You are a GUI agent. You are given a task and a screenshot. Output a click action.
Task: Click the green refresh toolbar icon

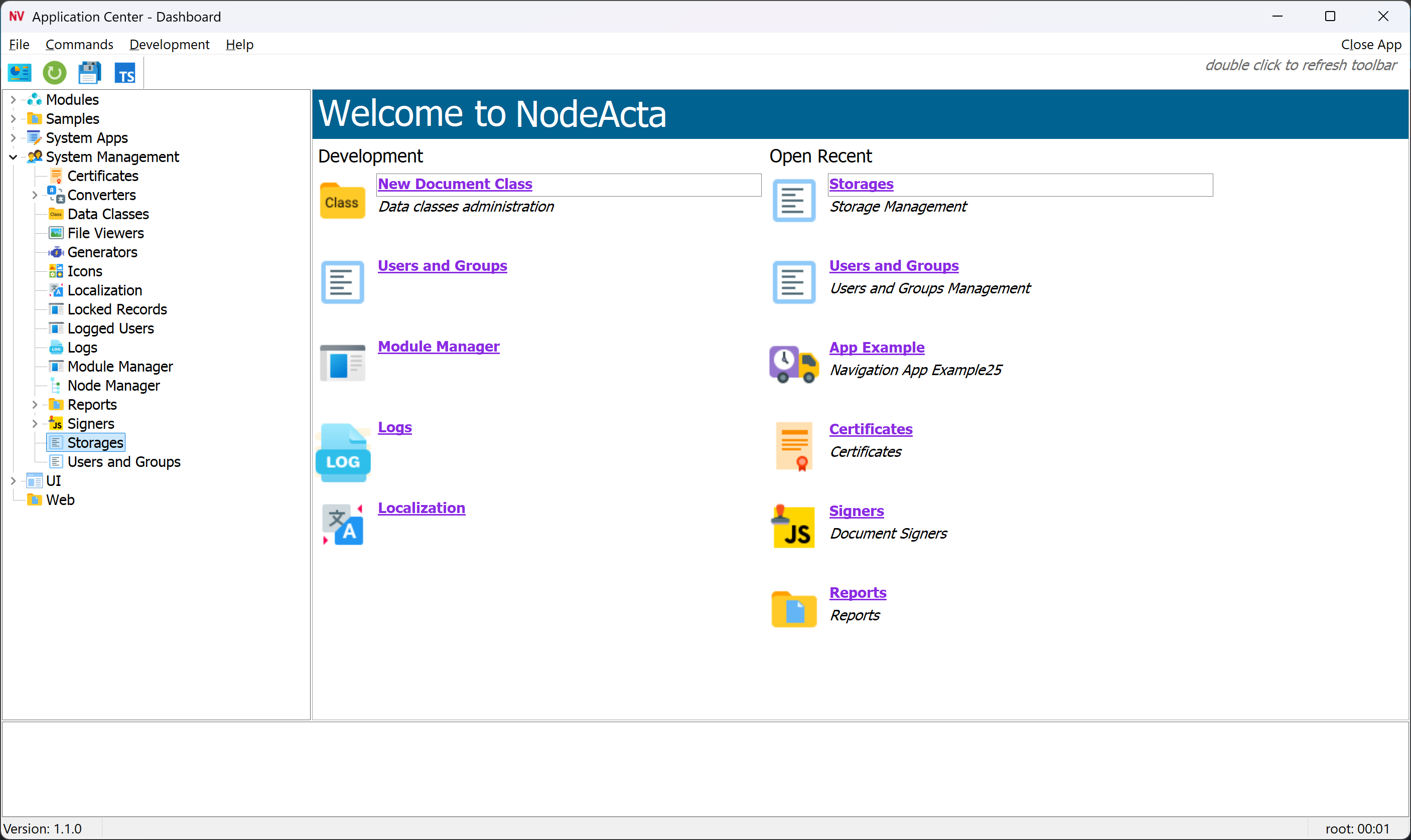point(54,72)
